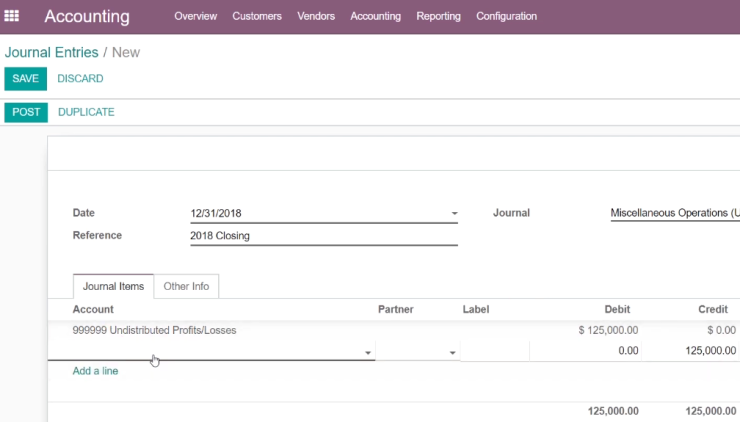This screenshot has height=422, width=740.
Task: Save the journal entry
Action: pyautogui.click(x=25, y=78)
